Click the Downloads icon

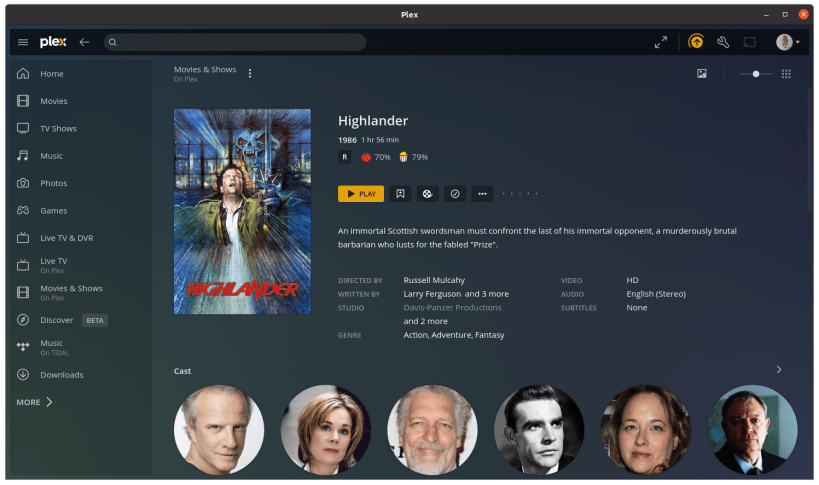(x=23, y=374)
